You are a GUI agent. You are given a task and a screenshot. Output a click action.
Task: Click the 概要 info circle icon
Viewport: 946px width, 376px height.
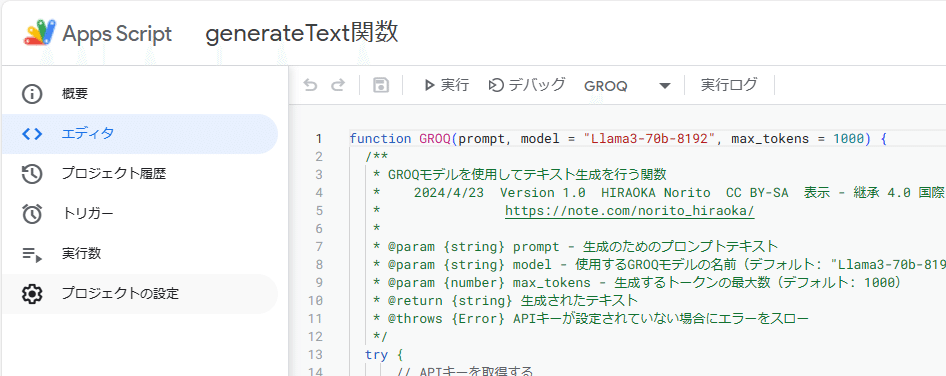coord(32,94)
